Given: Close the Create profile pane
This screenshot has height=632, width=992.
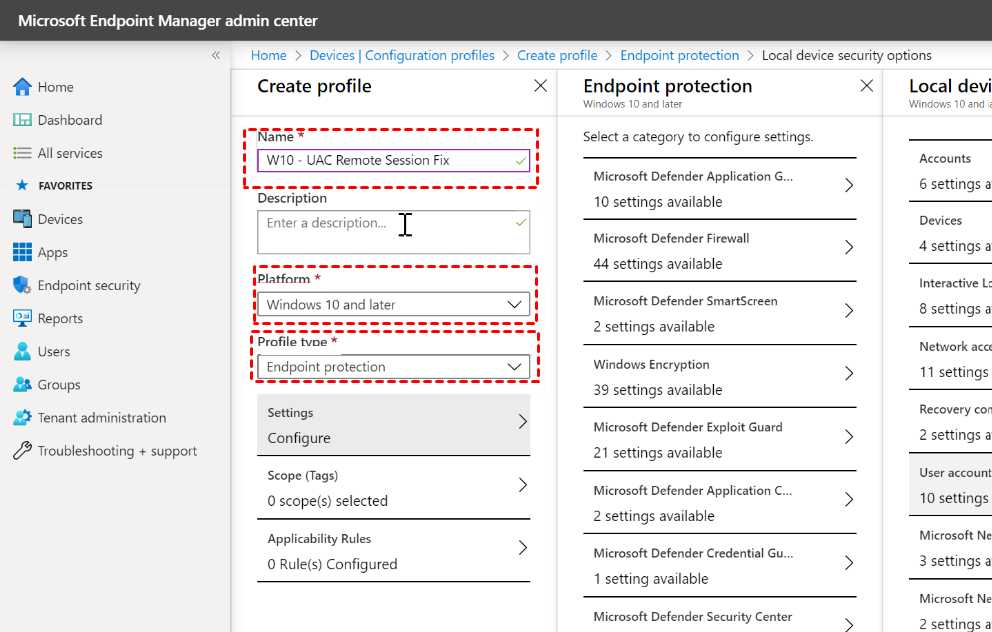Looking at the screenshot, I should (x=541, y=86).
